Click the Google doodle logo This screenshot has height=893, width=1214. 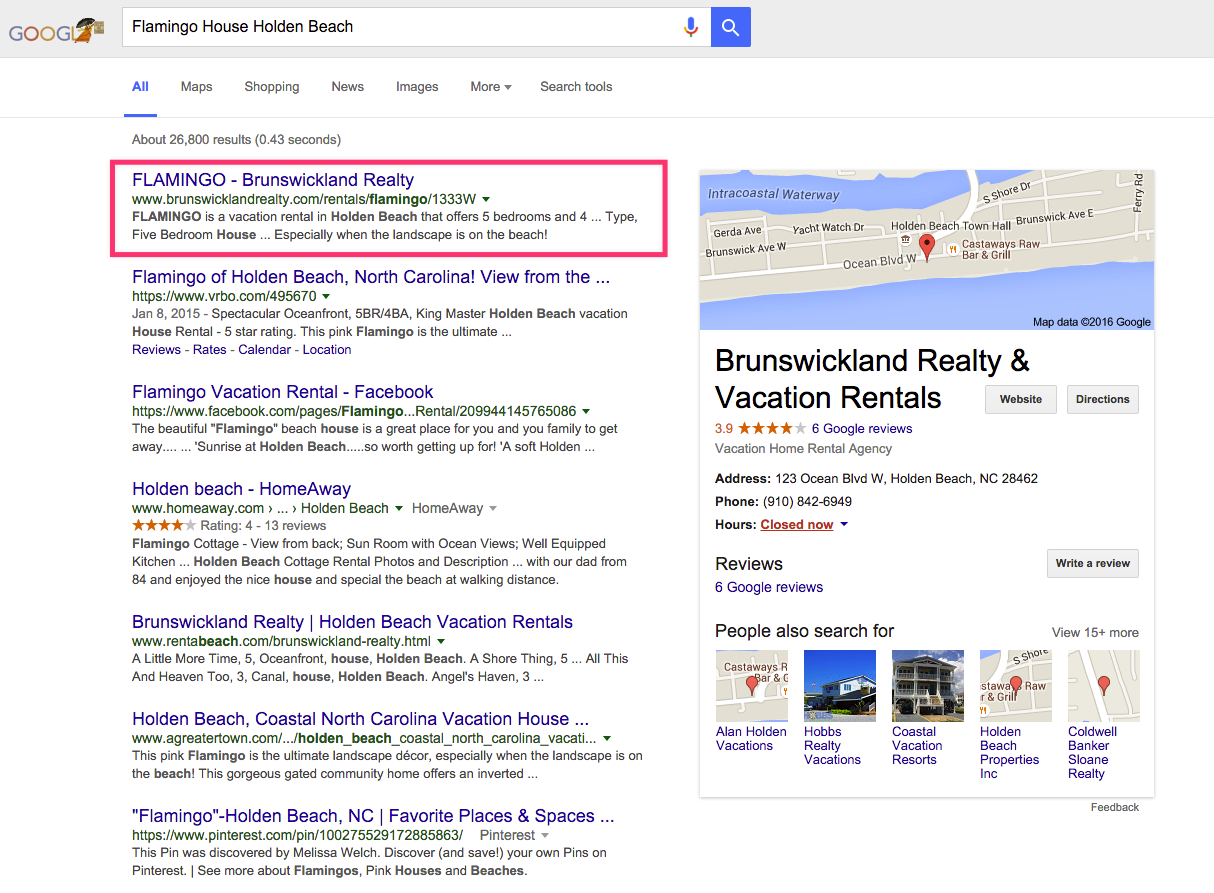[x=56, y=31]
